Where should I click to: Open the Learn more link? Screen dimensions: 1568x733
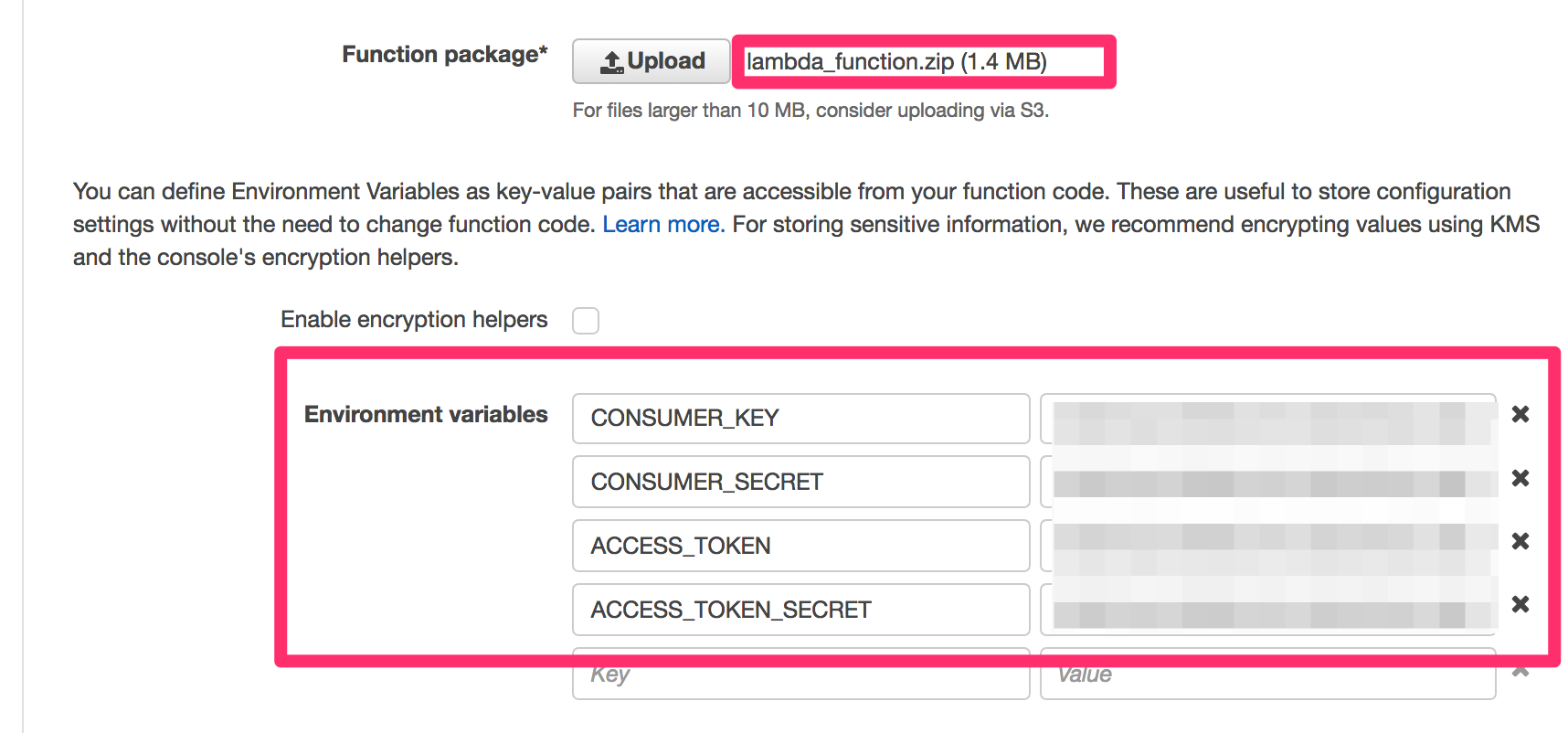point(662,224)
